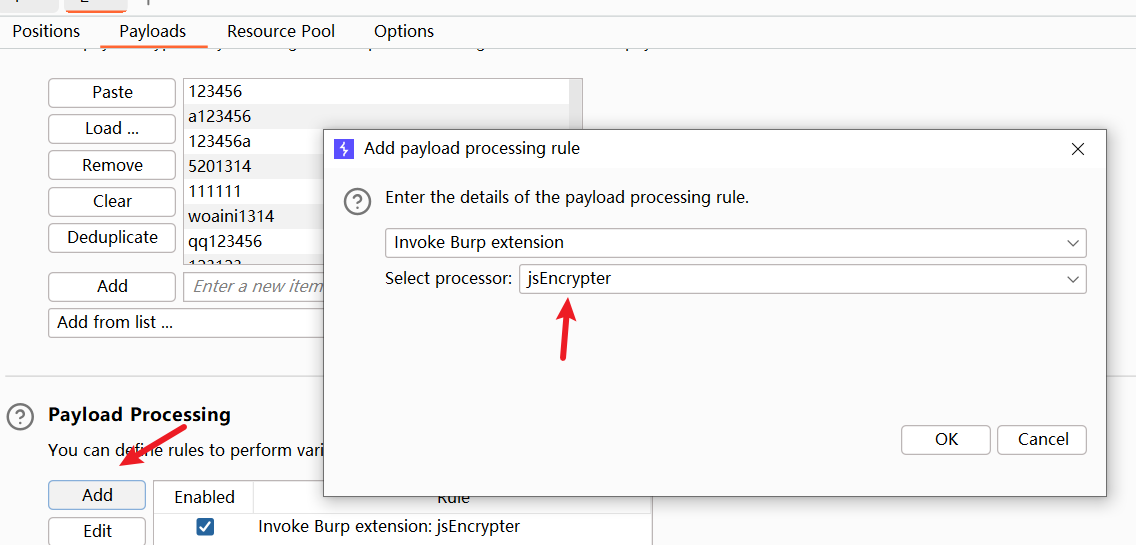Deduplicate the payload list entries

112,237
